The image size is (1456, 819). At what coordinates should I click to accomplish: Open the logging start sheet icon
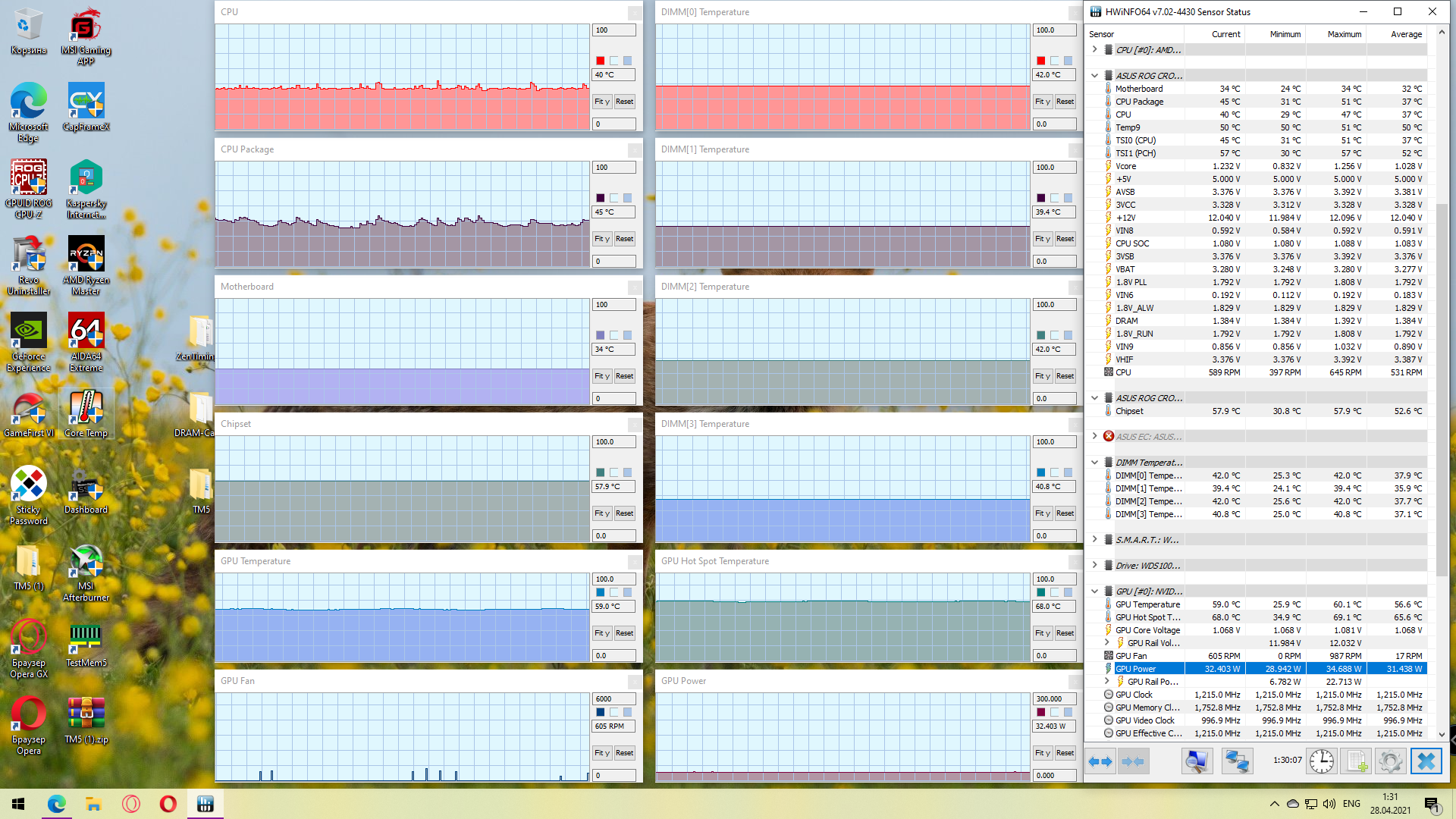pos(1357,761)
